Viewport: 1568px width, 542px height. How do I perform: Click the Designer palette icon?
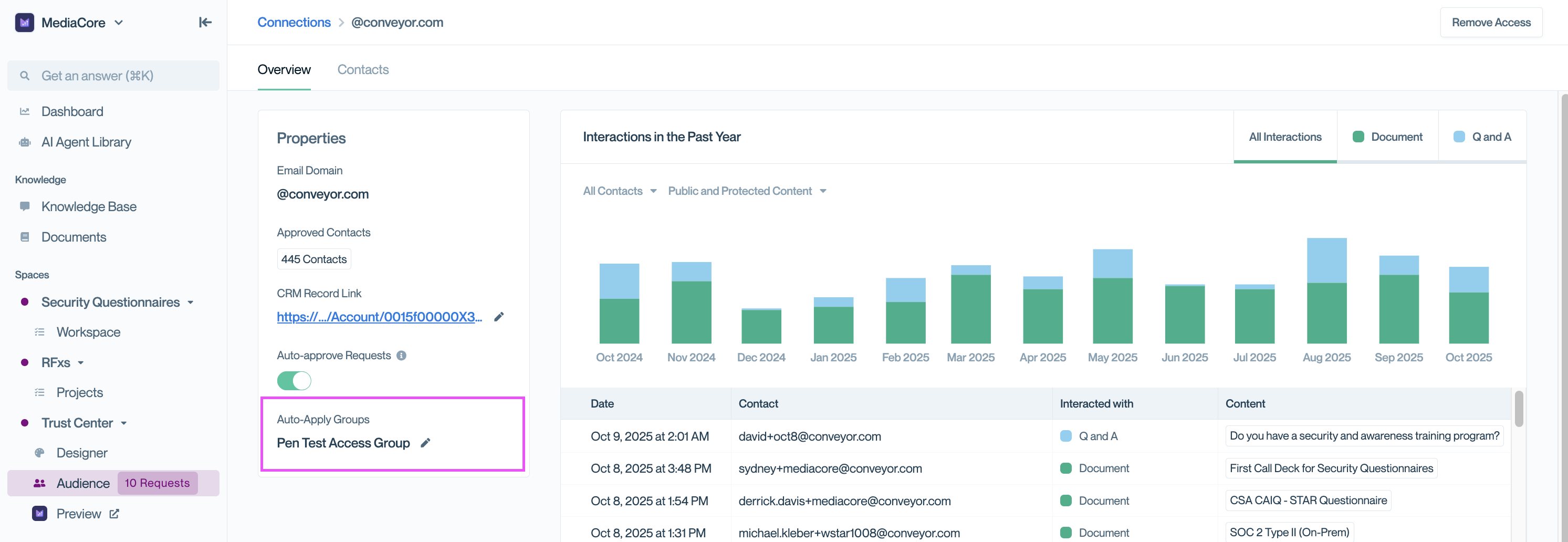(x=39, y=453)
